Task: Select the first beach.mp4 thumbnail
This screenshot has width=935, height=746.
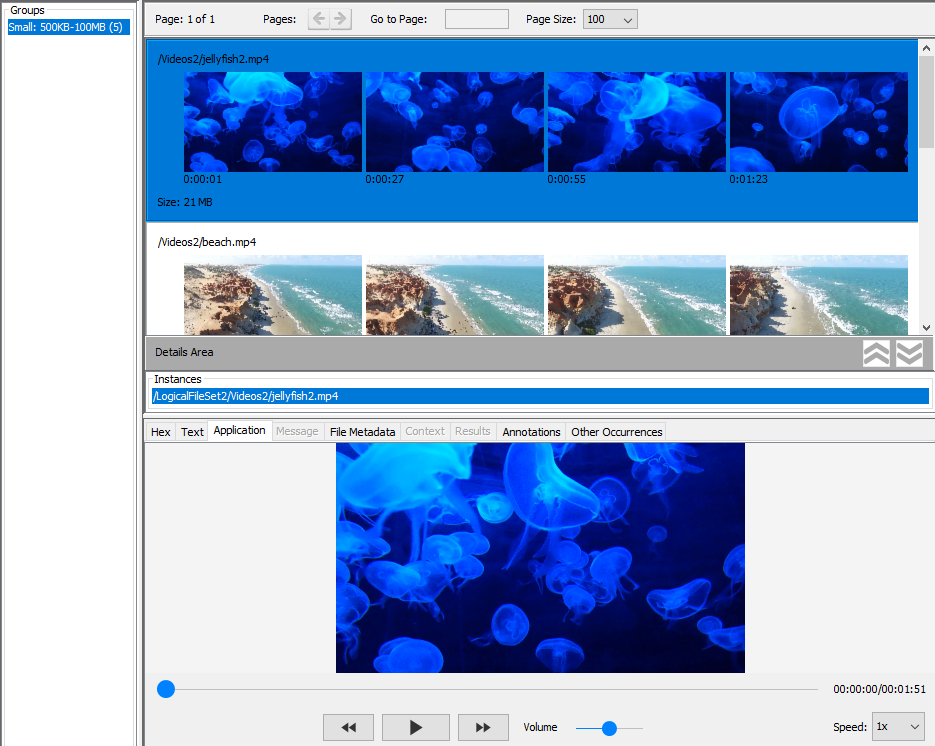Action: (272, 295)
